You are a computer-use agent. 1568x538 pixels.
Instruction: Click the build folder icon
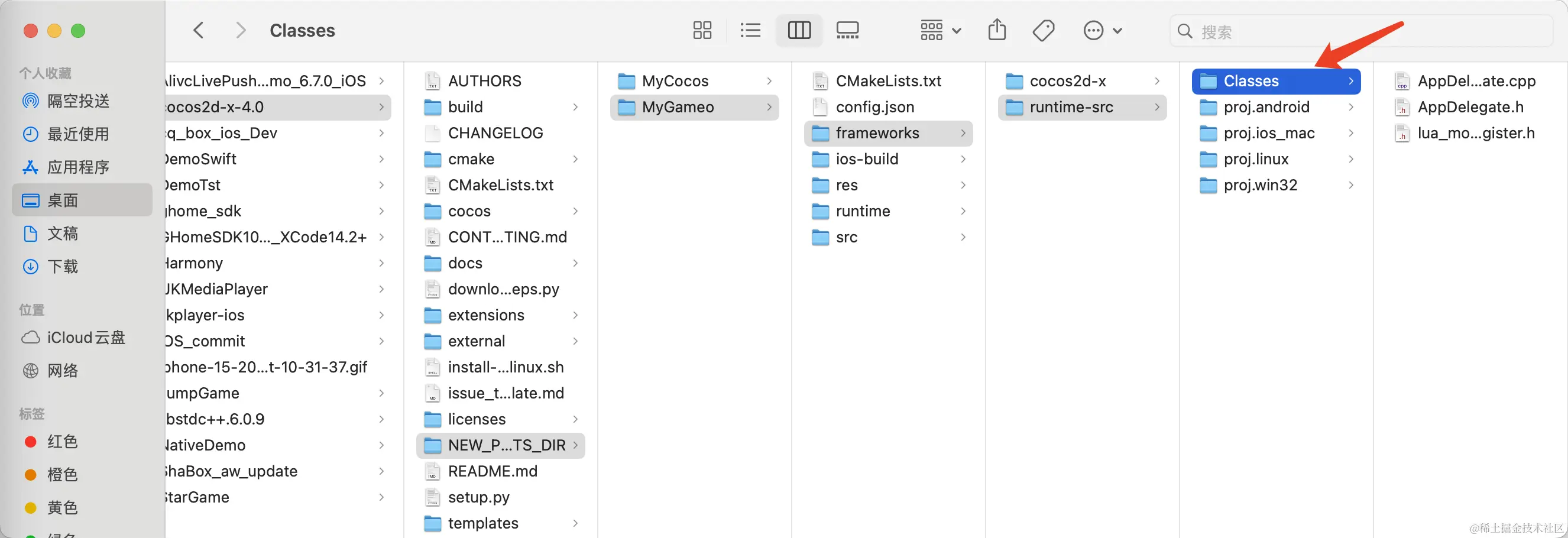[432, 108]
